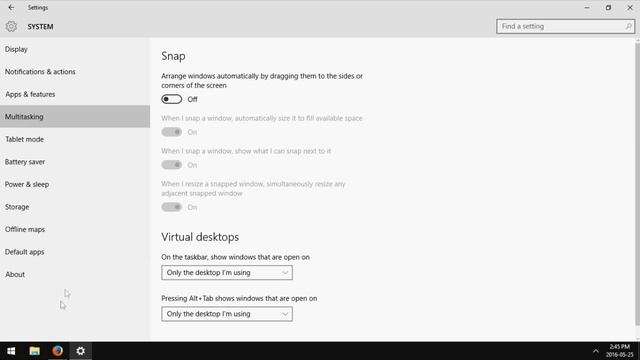
Task: Click the System gear icon in header
Action: (x=11, y=27)
